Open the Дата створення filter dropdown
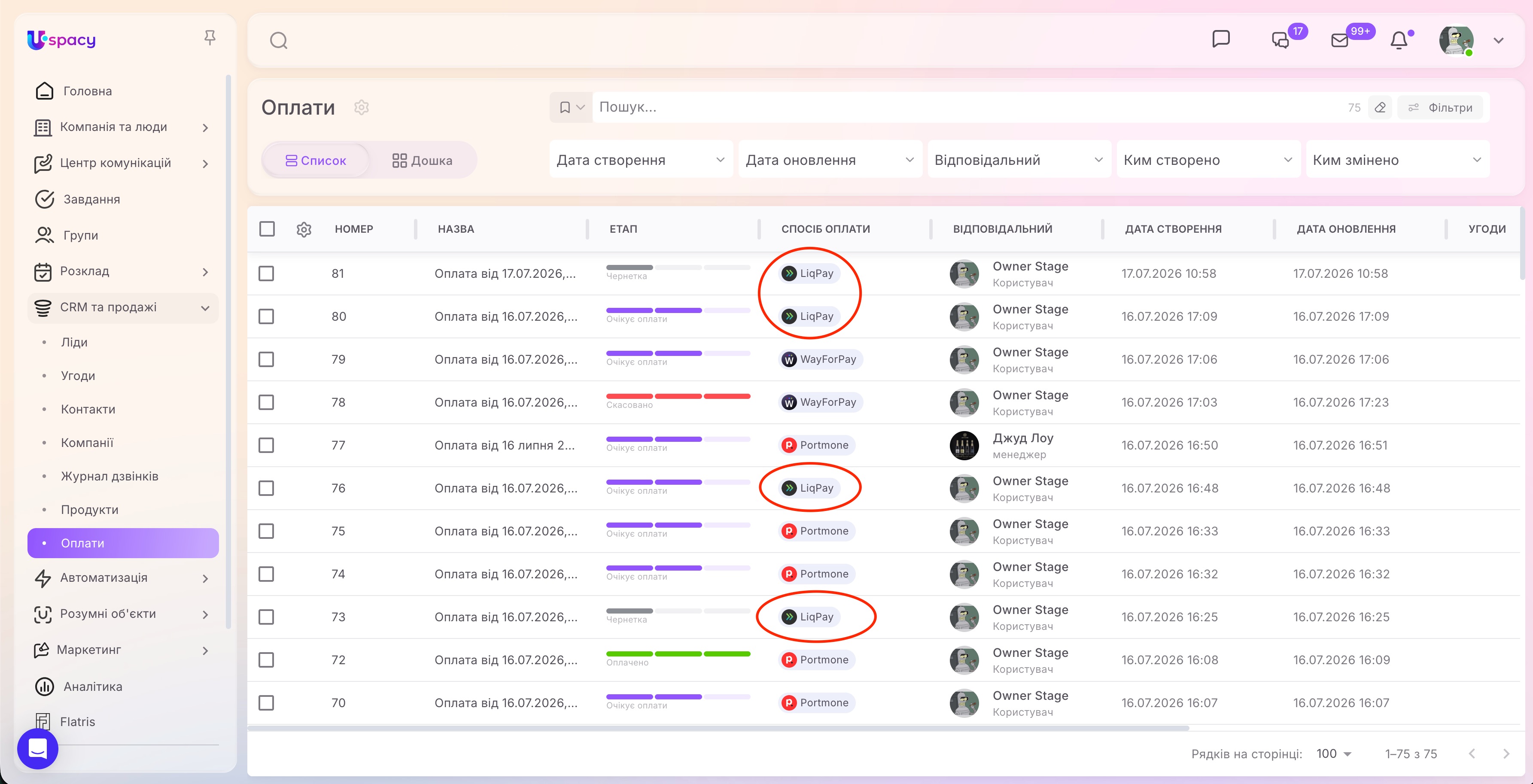Viewport: 1533px width, 784px height. [x=640, y=159]
